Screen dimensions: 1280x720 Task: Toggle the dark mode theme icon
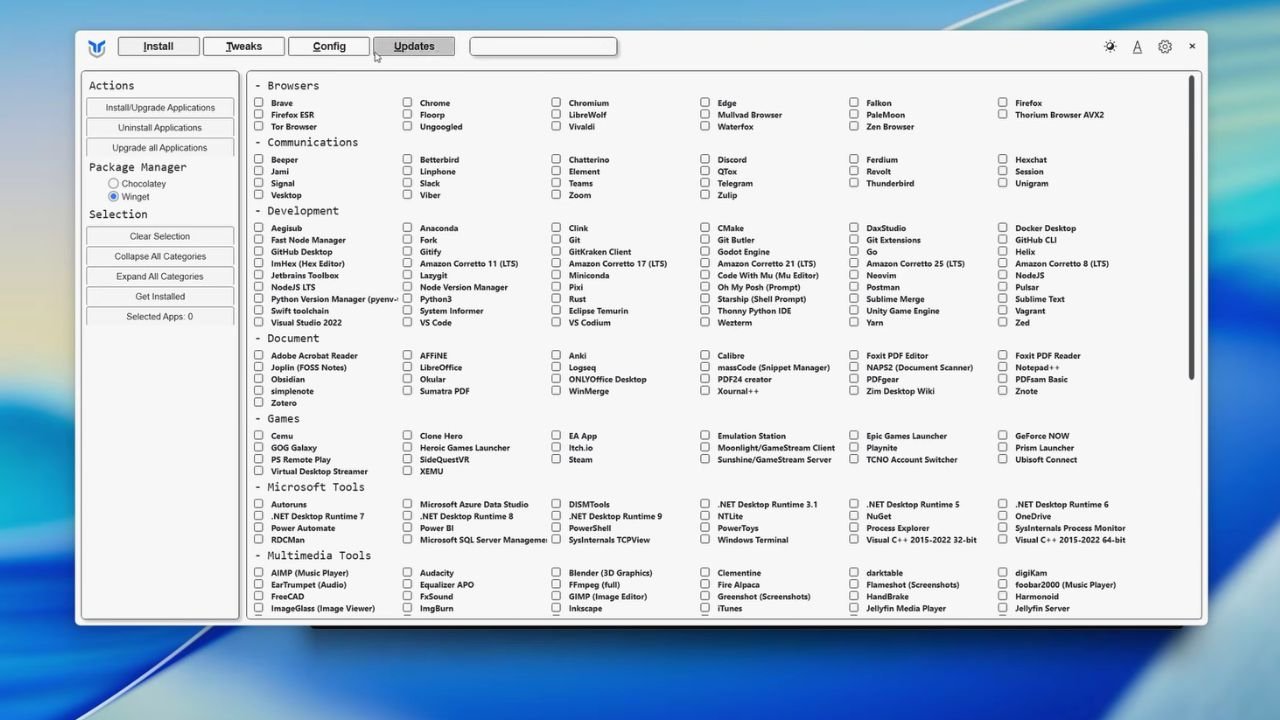pos(1109,46)
